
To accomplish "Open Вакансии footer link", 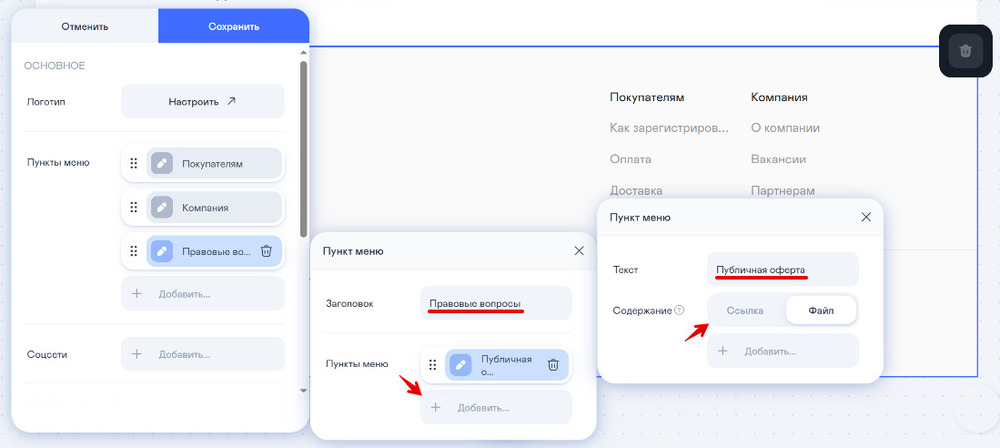I will pyautogui.click(x=778, y=159).
